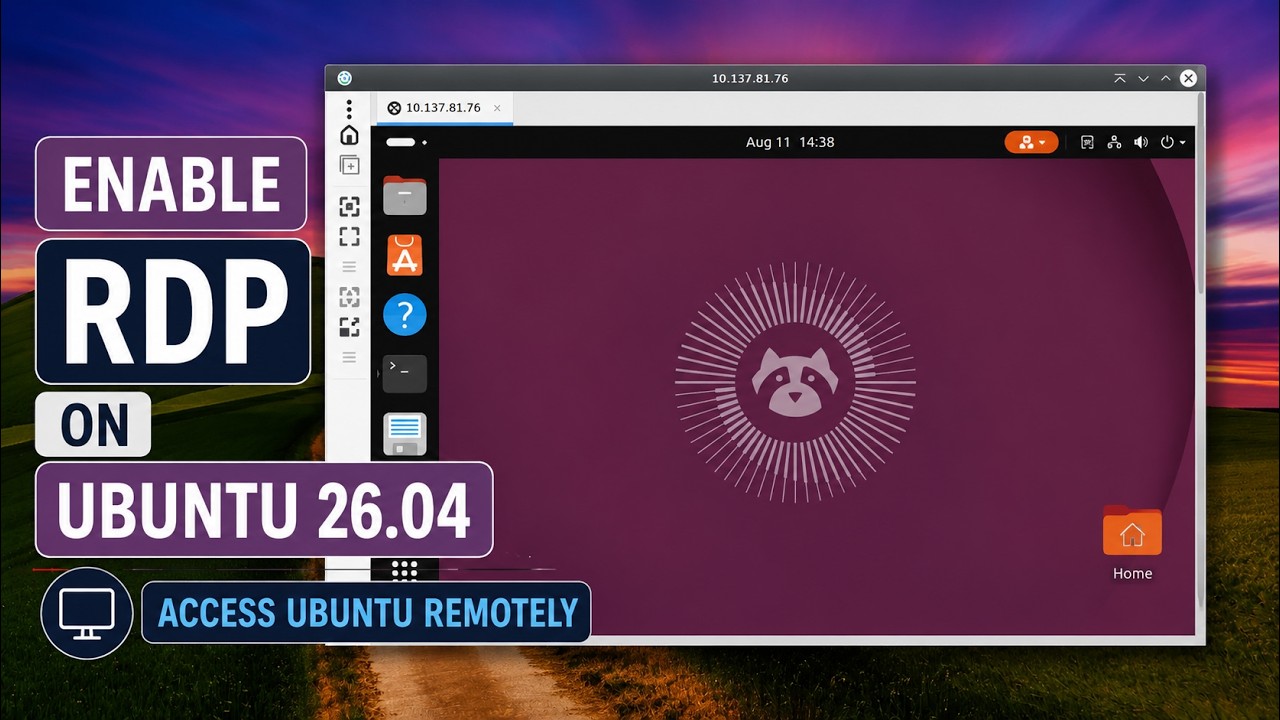Open the calendar by clicking Aug 11 14:38
The image size is (1280, 720).
tap(790, 142)
